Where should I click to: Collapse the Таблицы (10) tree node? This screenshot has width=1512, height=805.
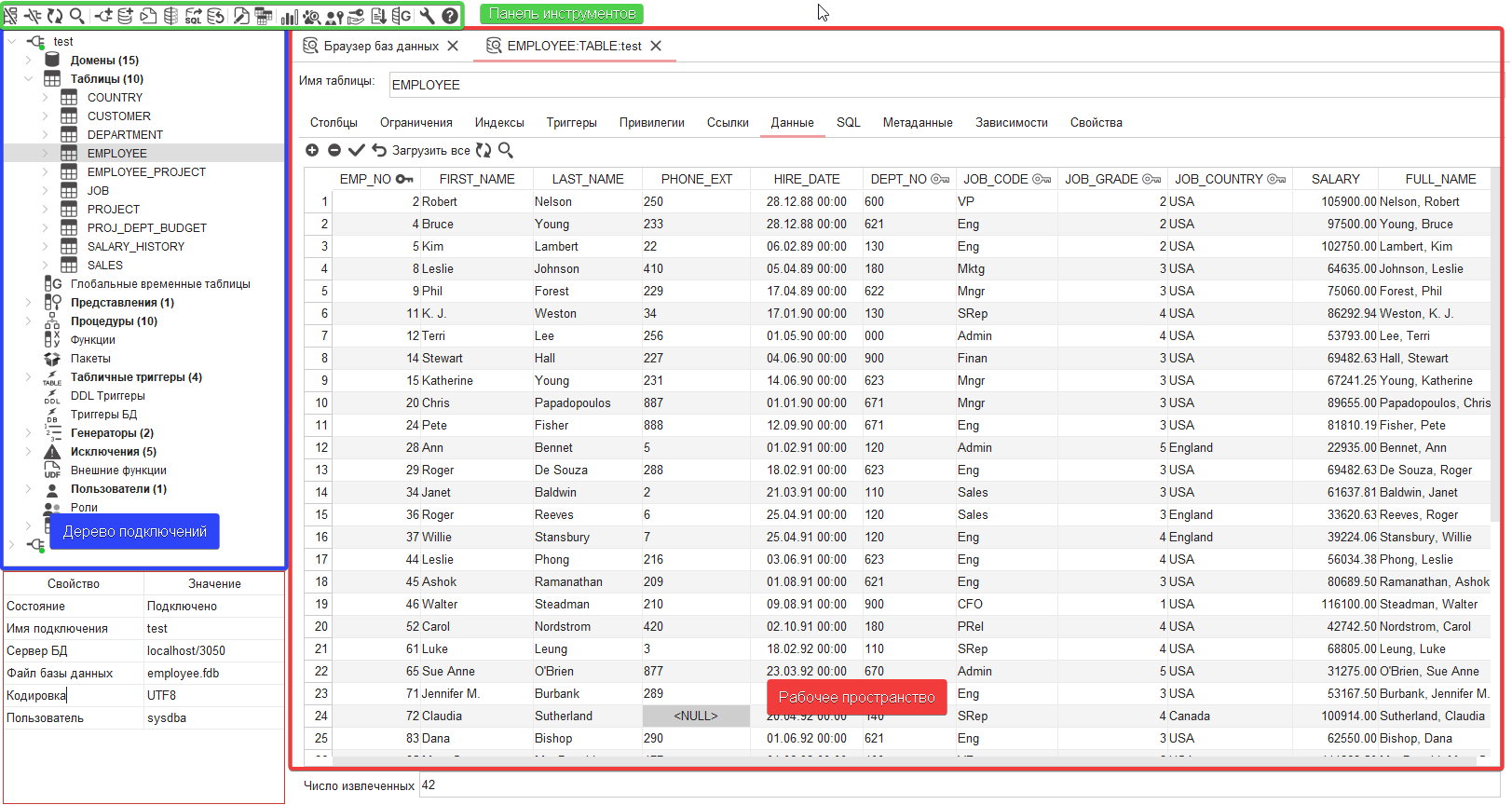(28, 79)
